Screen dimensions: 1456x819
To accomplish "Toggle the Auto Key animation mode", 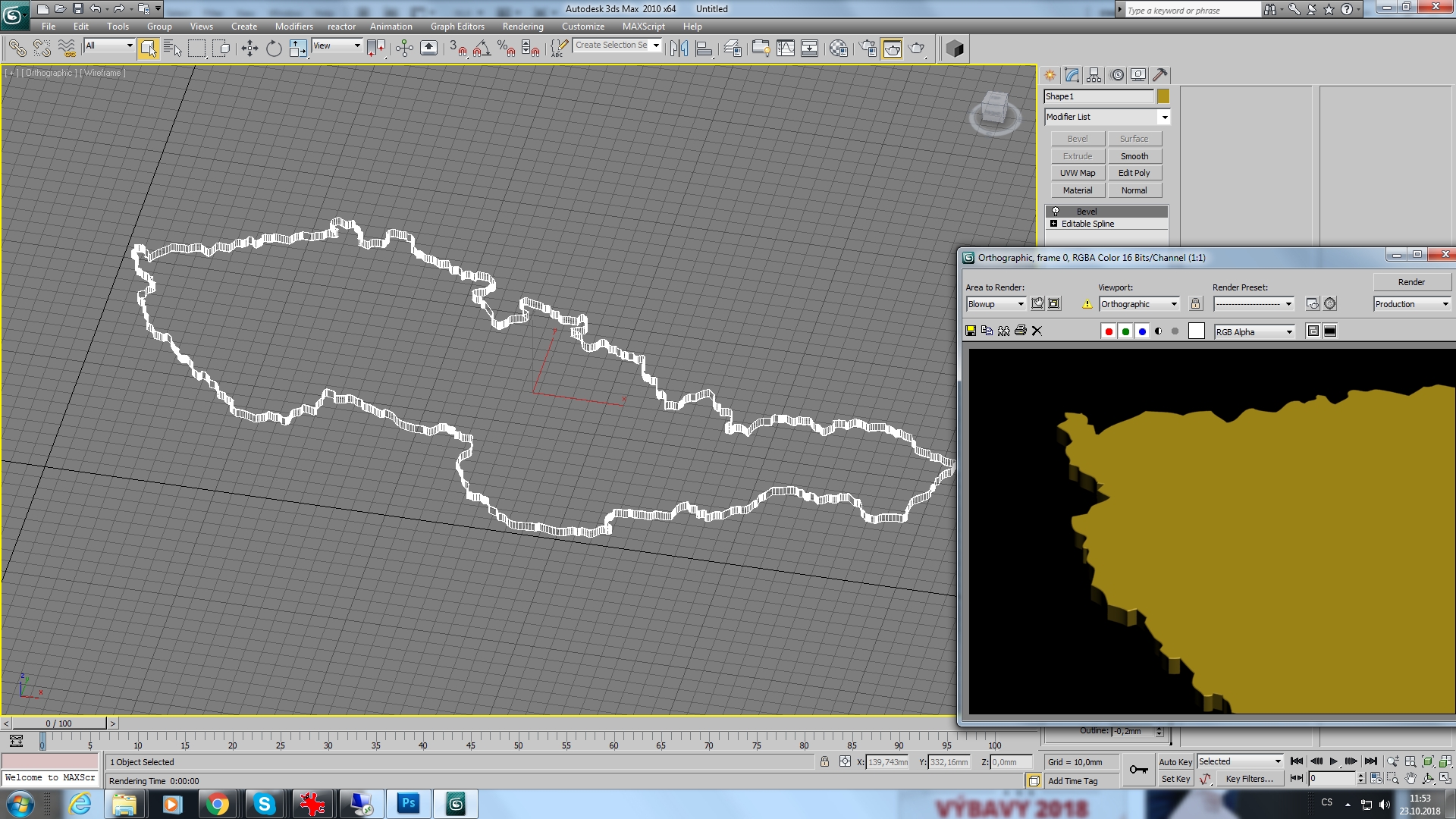I will click(x=1175, y=762).
